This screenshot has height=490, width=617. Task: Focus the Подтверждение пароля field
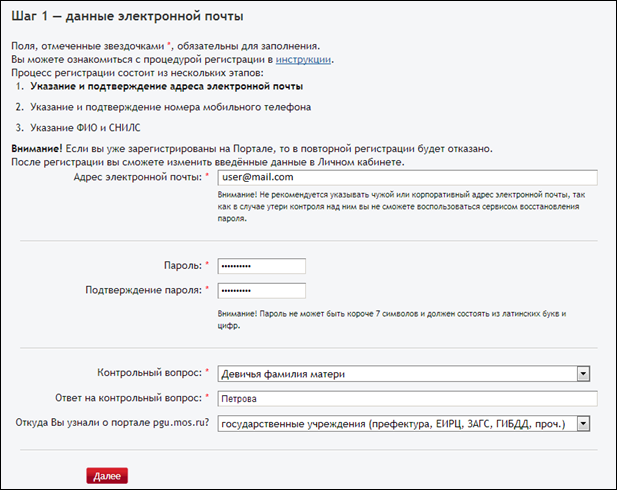(261, 291)
